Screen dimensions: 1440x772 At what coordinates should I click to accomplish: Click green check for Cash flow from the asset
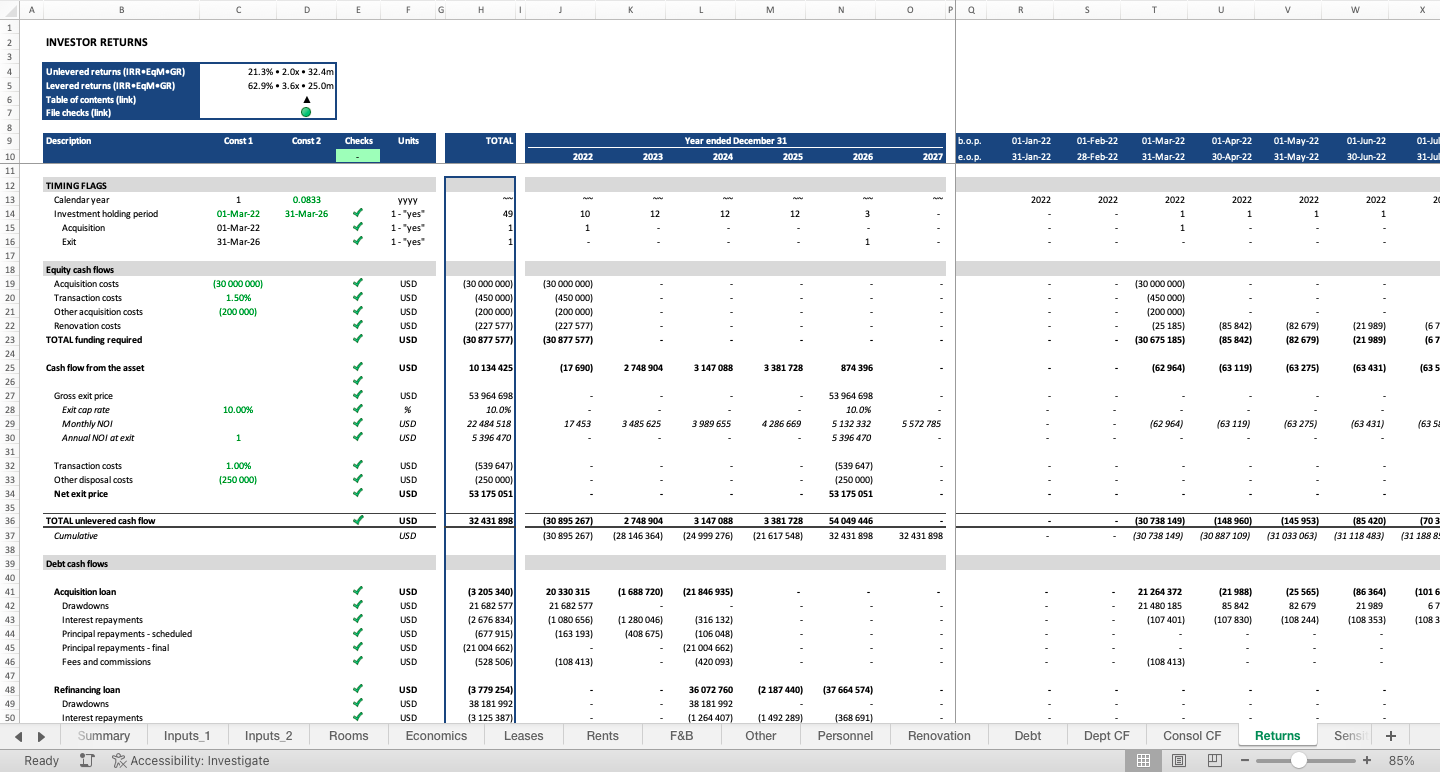(x=358, y=368)
